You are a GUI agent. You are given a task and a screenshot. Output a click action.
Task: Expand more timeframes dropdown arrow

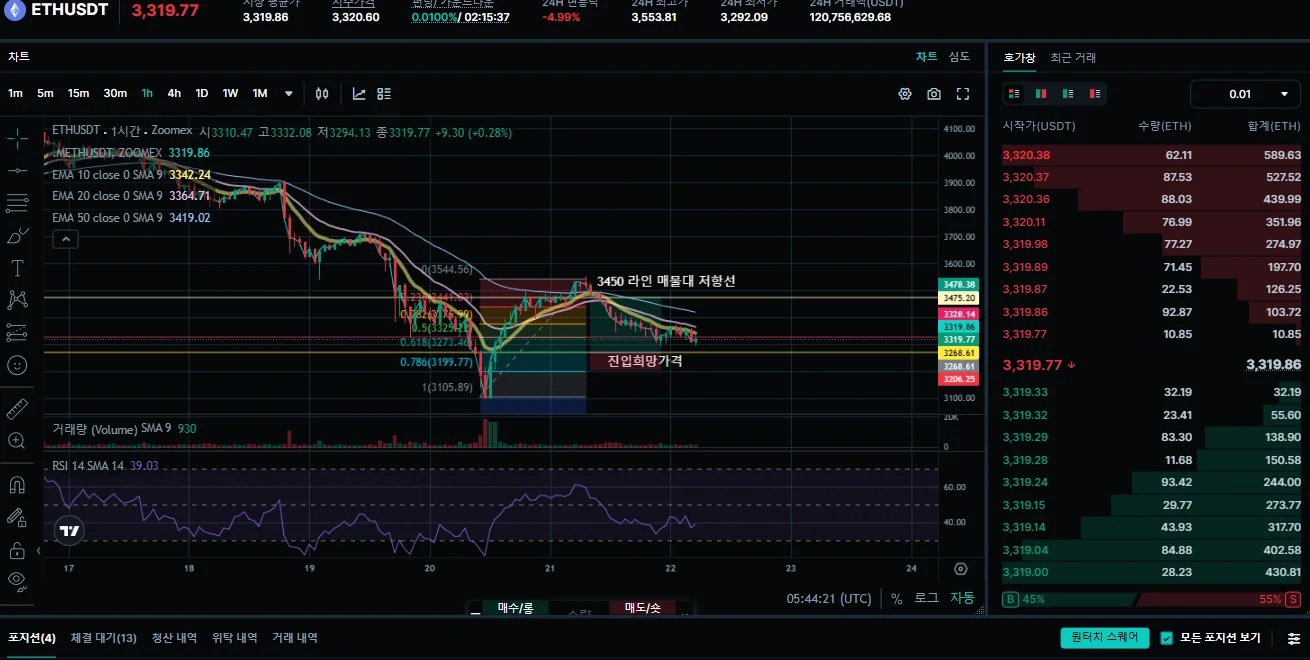click(x=289, y=93)
